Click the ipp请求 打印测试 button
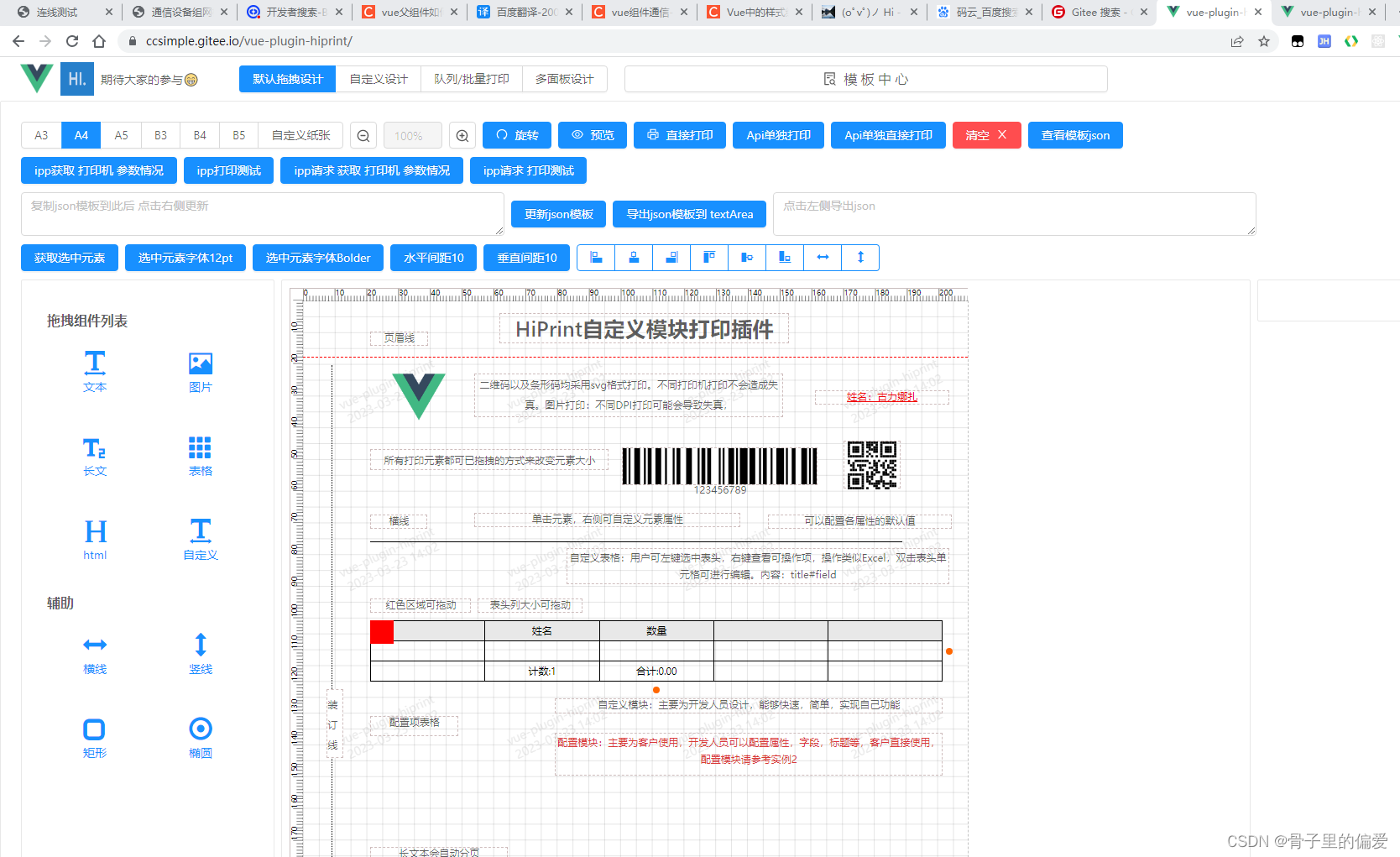Viewport: 1400px width, 857px height. pyautogui.click(x=529, y=170)
